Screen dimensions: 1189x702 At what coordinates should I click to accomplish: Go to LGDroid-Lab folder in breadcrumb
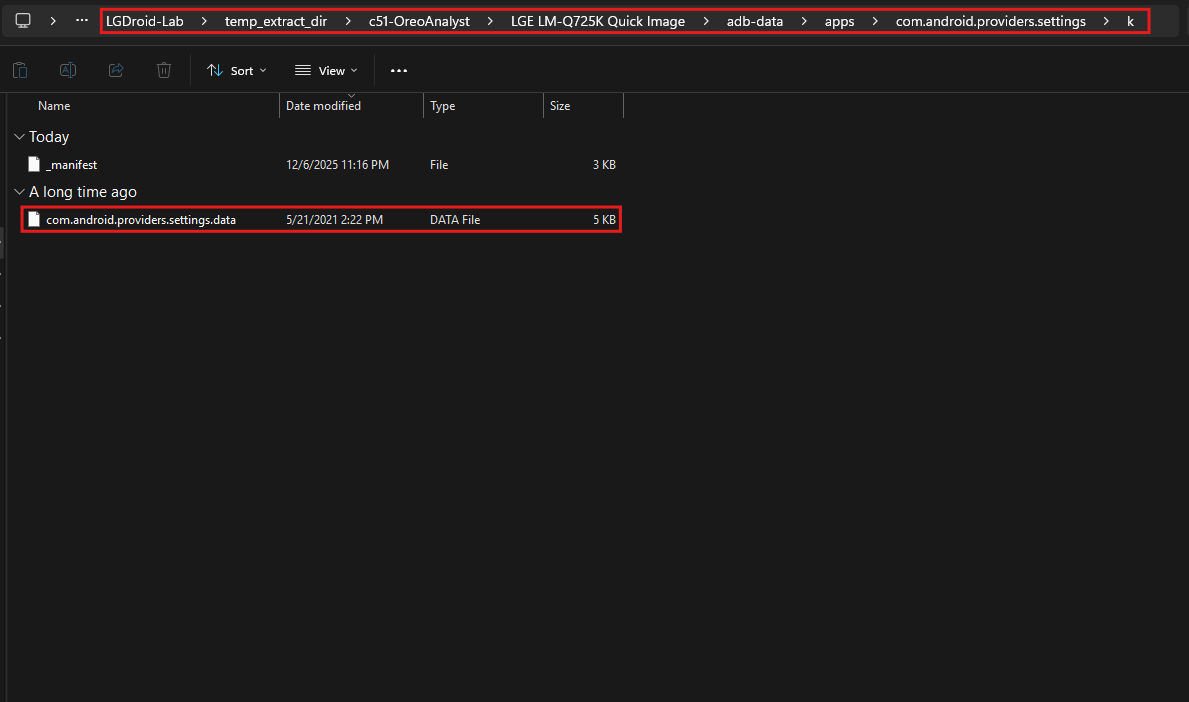(145, 21)
